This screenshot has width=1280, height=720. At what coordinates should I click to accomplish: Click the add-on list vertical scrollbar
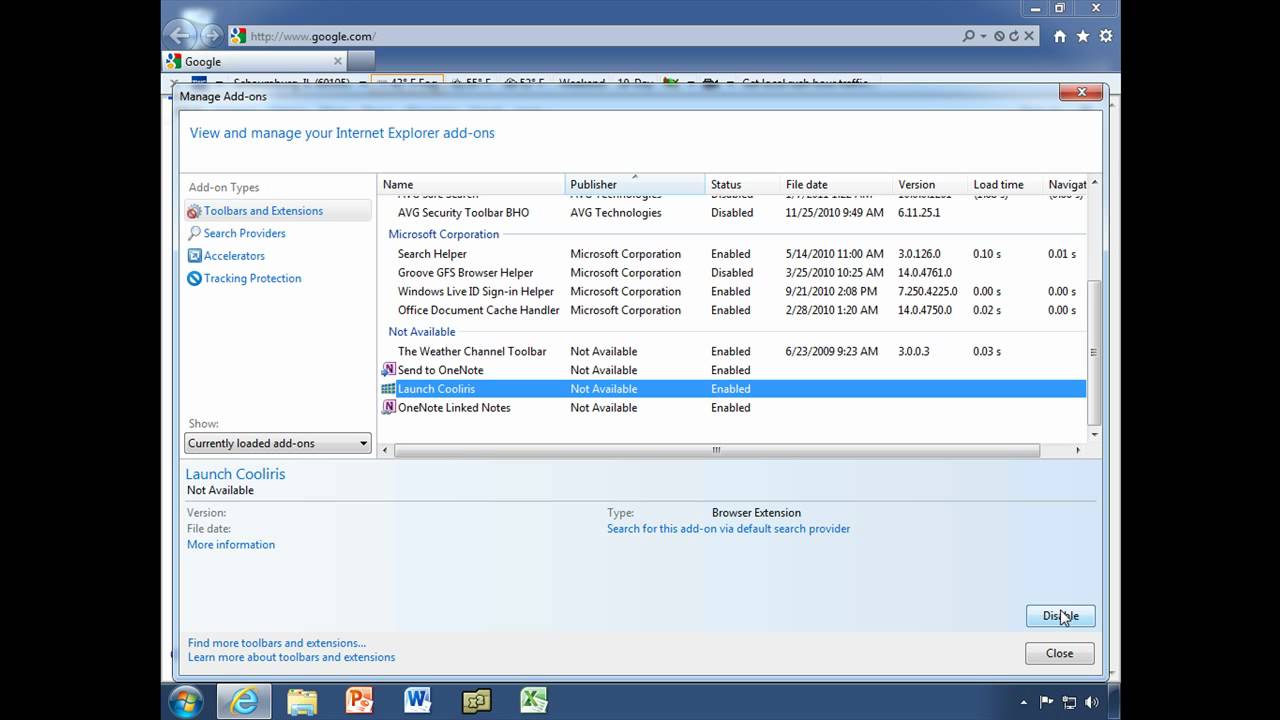coord(1094,352)
